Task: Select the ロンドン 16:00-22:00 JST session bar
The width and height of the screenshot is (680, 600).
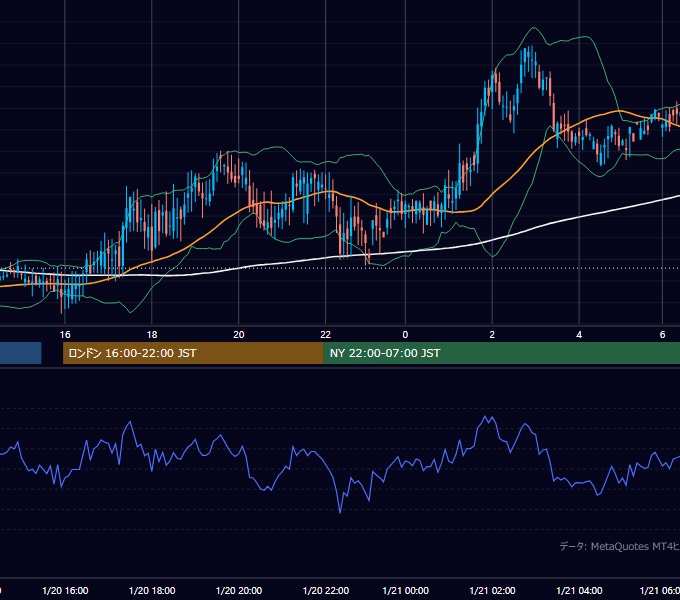Action: 193,353
